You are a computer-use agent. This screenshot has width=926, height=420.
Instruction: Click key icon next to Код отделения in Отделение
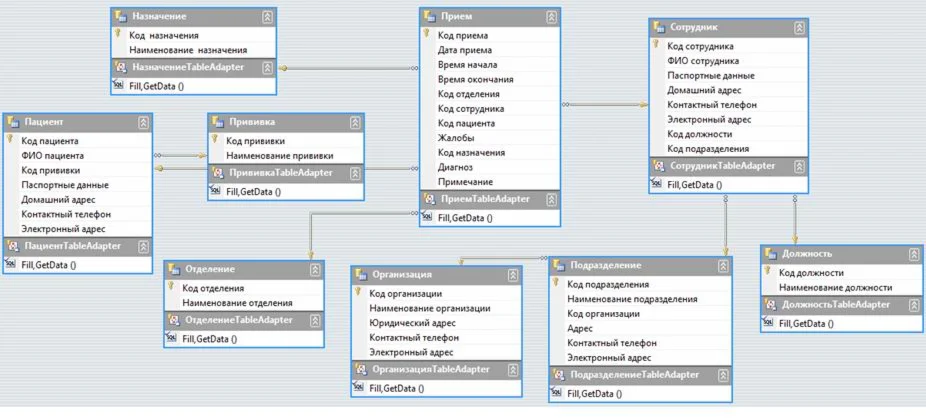[171, 287]
